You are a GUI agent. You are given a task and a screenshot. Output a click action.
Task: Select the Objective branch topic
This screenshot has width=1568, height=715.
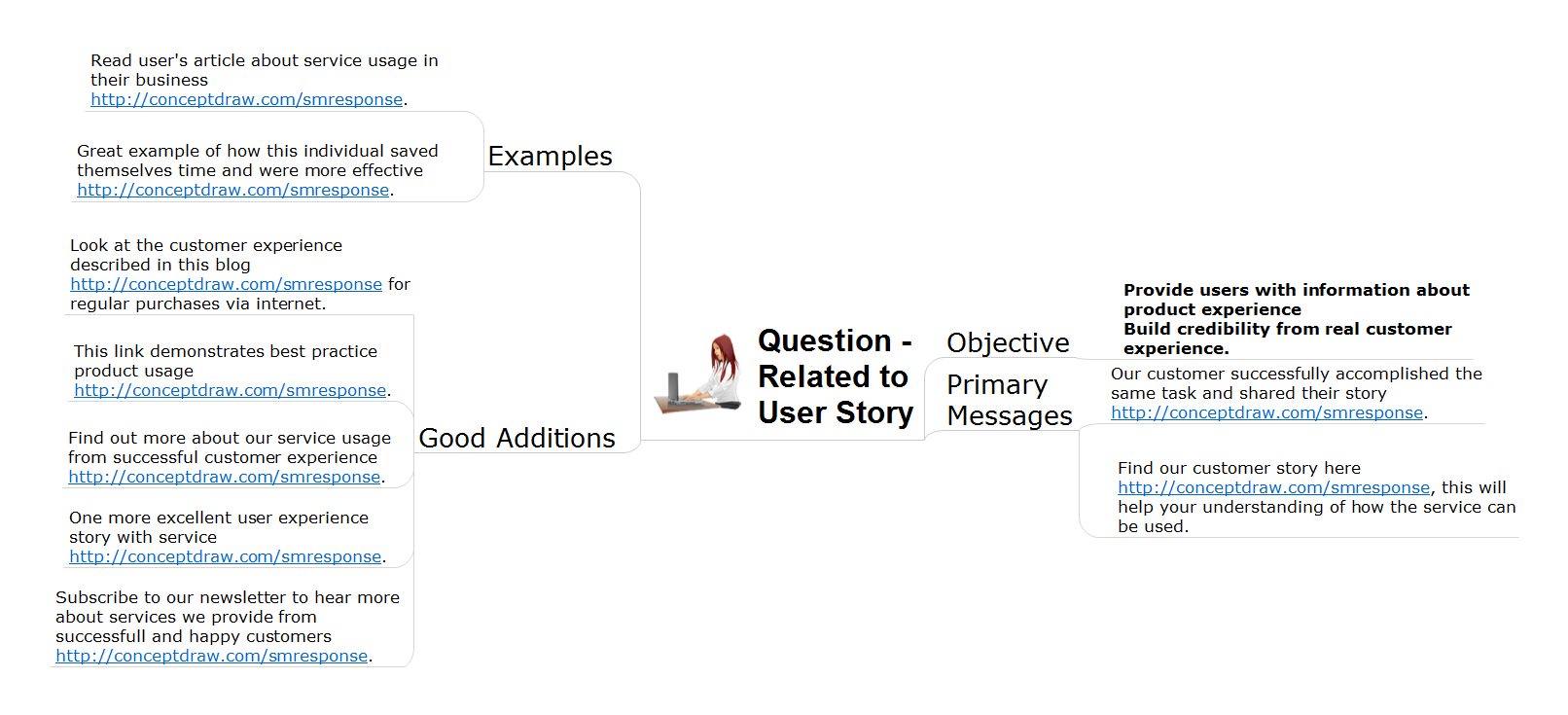1008,343
